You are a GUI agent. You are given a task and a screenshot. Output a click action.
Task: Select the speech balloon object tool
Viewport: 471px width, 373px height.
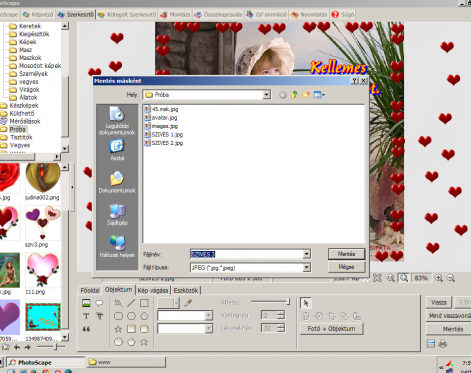(x=99, y=303)
